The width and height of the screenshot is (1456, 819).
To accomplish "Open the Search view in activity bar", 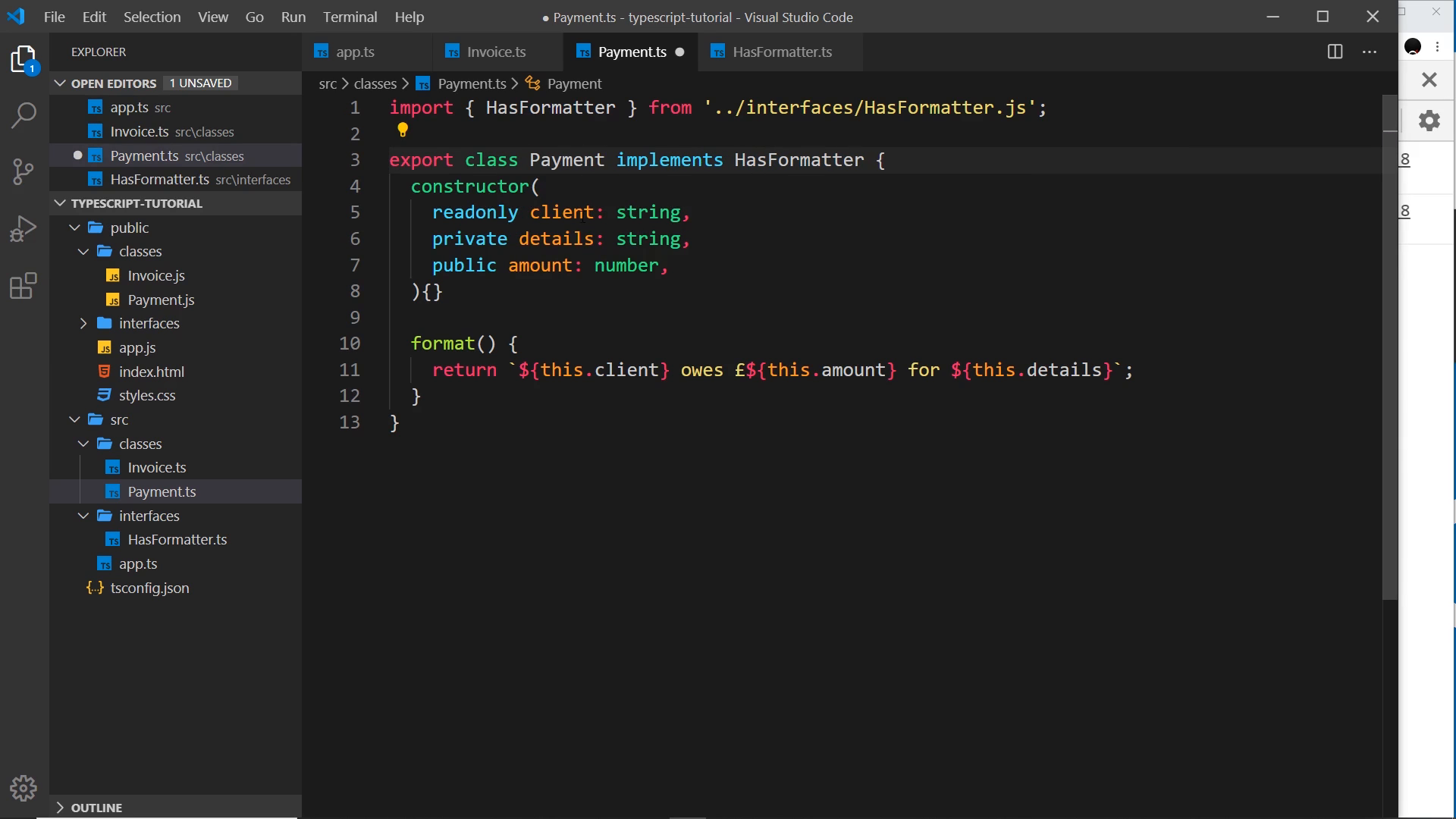I will pyautogui.click(x=24, y=116).
